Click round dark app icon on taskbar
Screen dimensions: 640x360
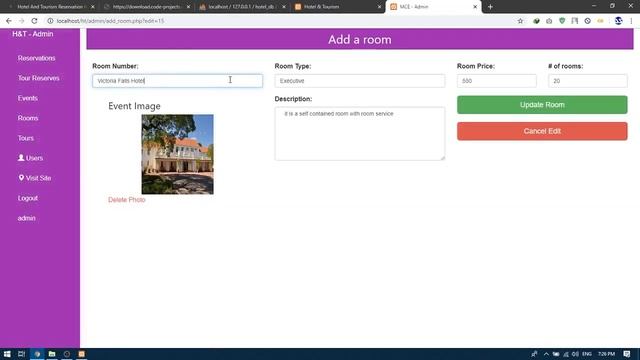coord(67,354)
